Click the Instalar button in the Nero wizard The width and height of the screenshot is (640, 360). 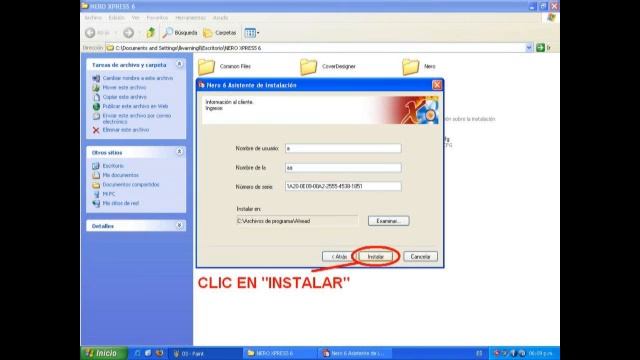375,256
